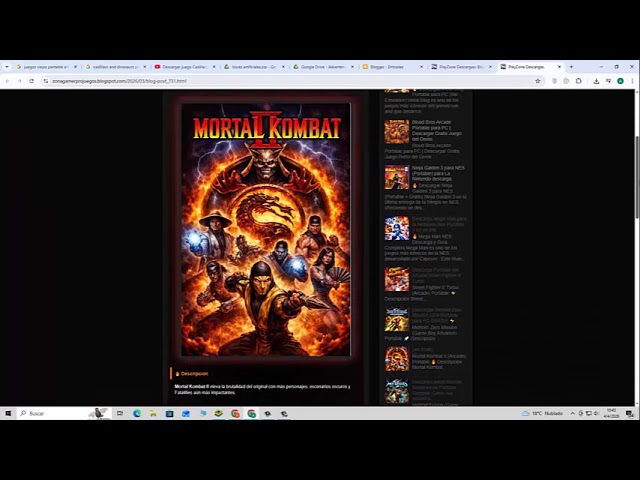Click the browser forward arrow

tap(19, 81)
